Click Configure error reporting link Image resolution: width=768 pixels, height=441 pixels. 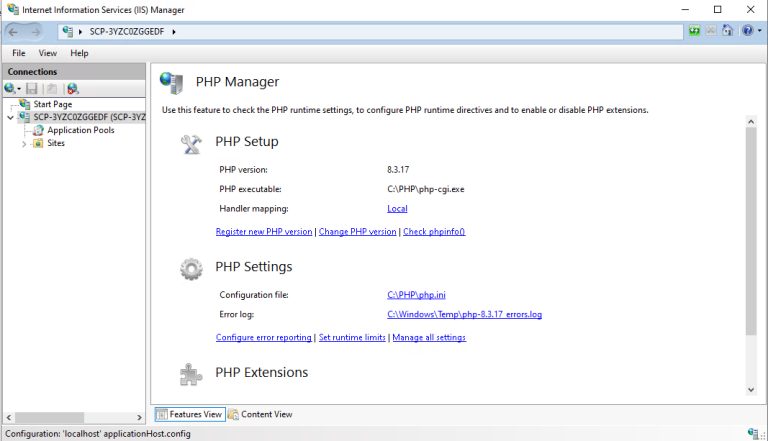[264, 338]
